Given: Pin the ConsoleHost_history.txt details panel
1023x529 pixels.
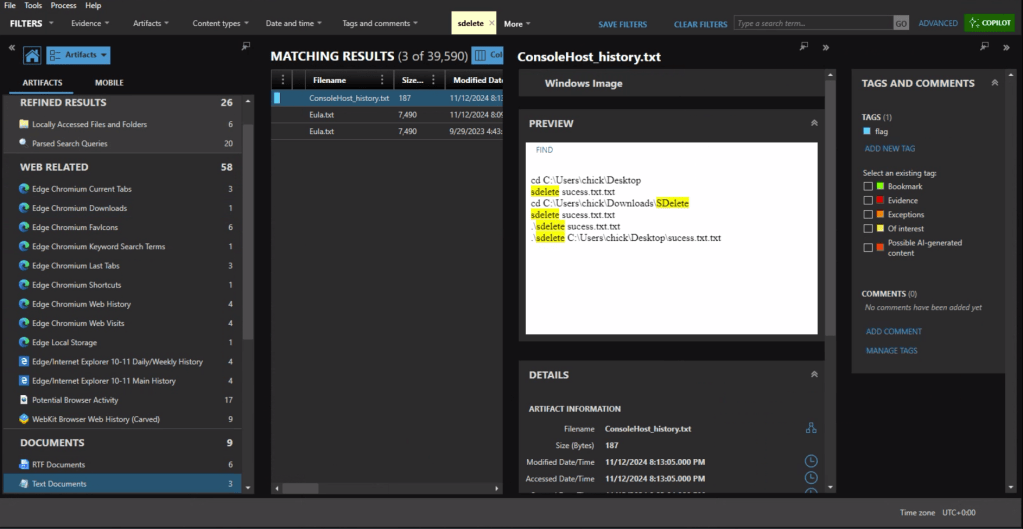Looking at the screenshot, I should [x=802, y=47].
